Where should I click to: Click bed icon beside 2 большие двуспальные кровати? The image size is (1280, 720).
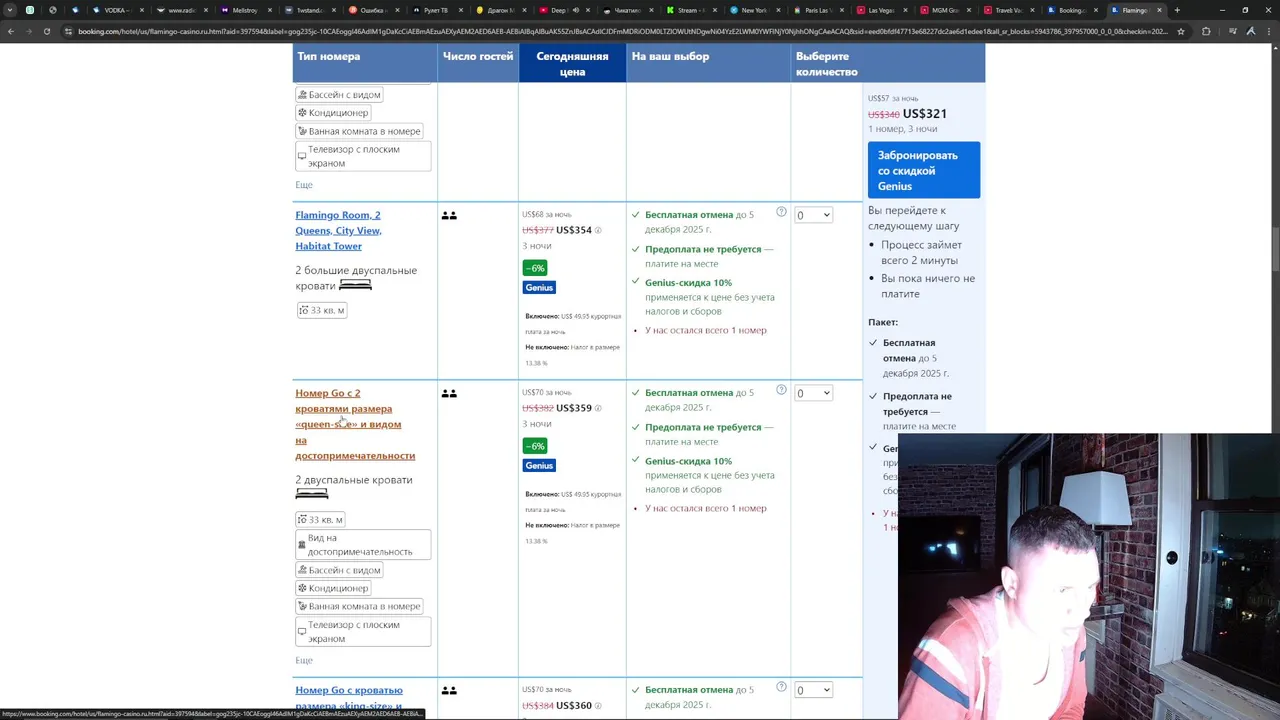click(x=355, y=285)
